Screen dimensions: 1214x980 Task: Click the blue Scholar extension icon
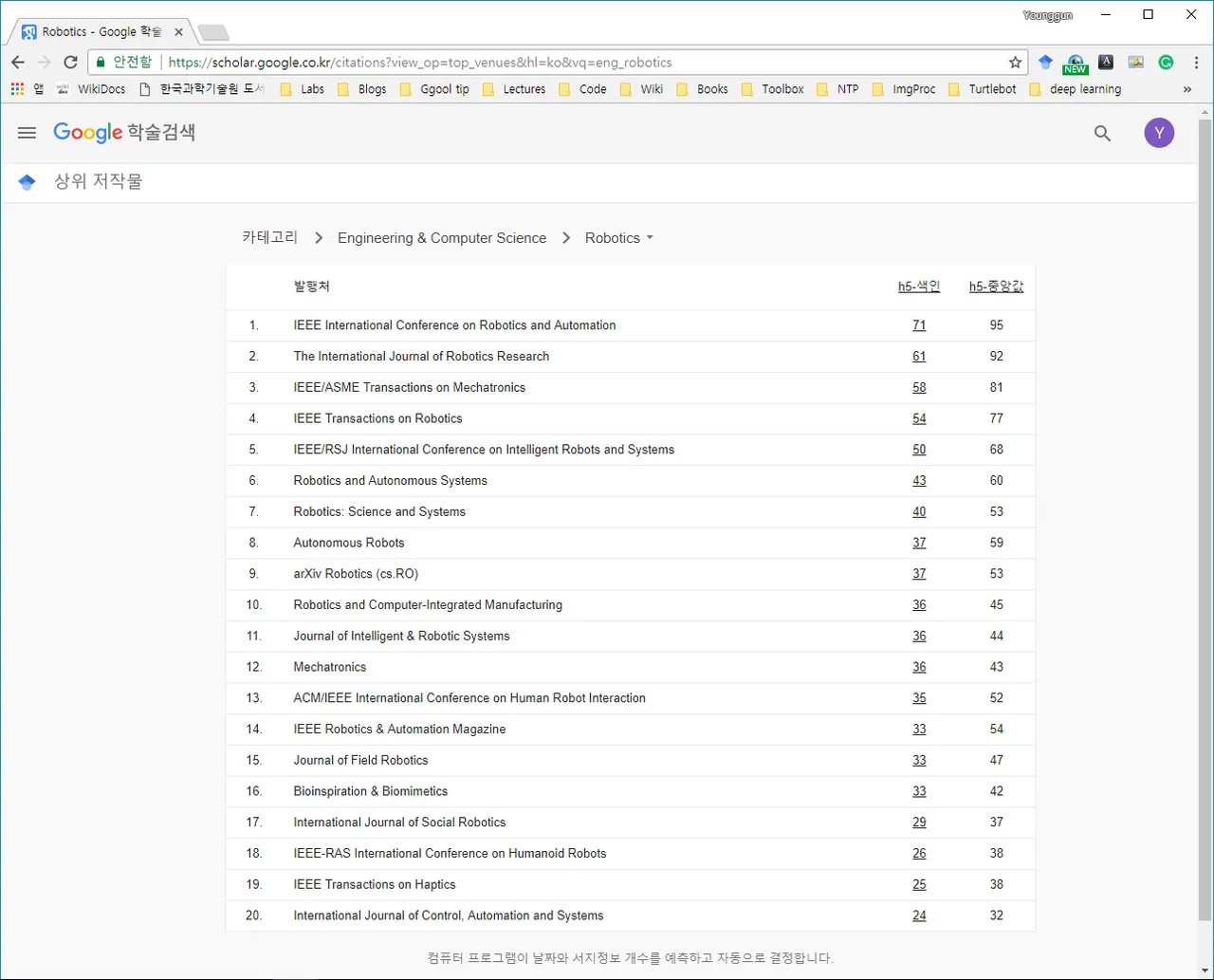(x=1045, y=63)
